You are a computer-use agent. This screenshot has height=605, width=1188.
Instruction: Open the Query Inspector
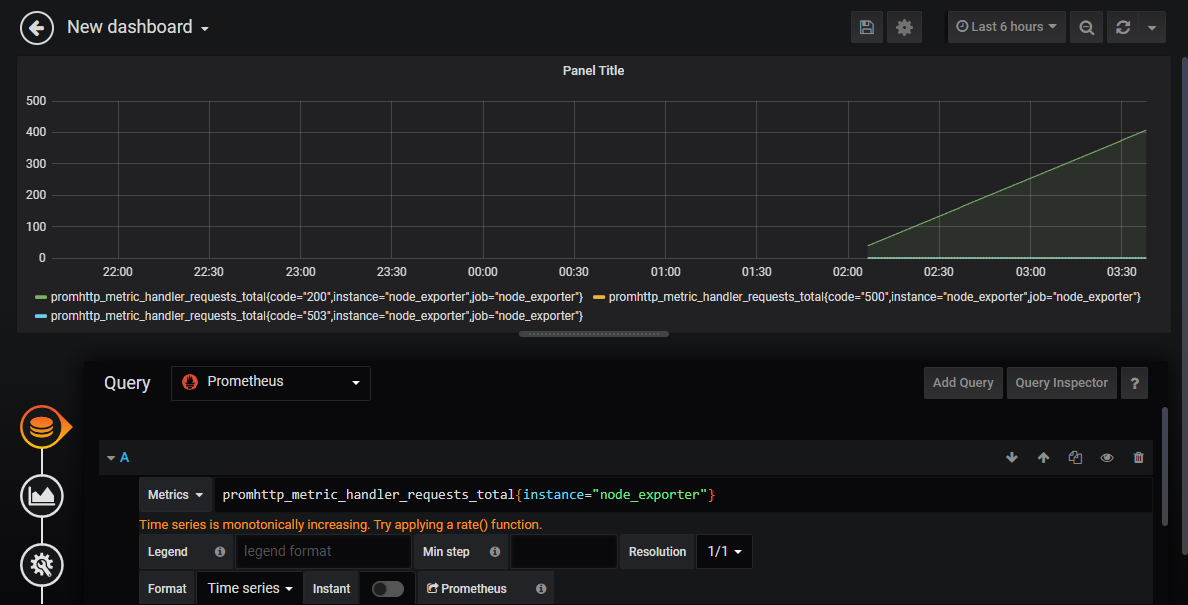[x=1061, y=382]
